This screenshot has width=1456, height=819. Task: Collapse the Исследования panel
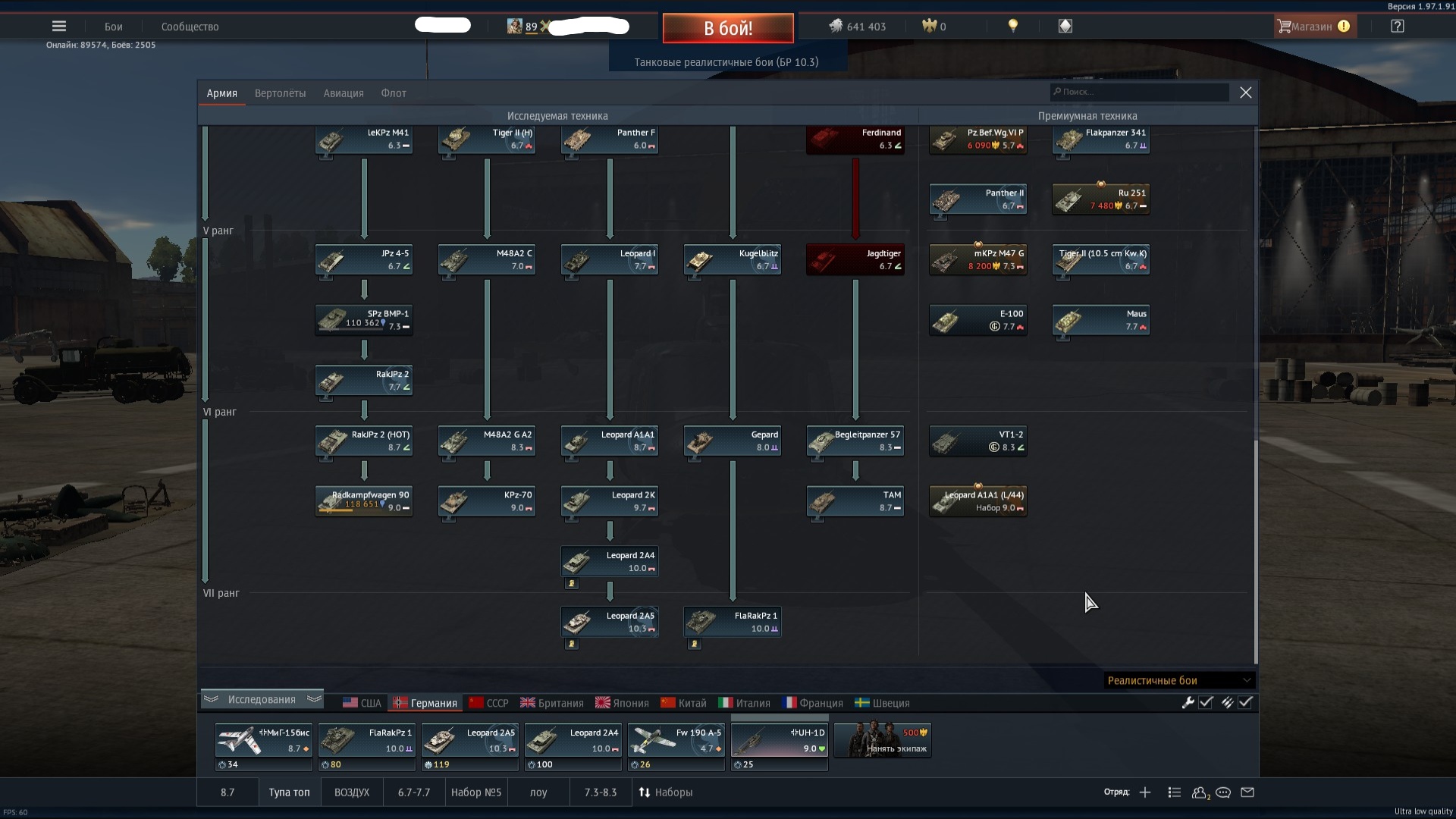(262, 700)
